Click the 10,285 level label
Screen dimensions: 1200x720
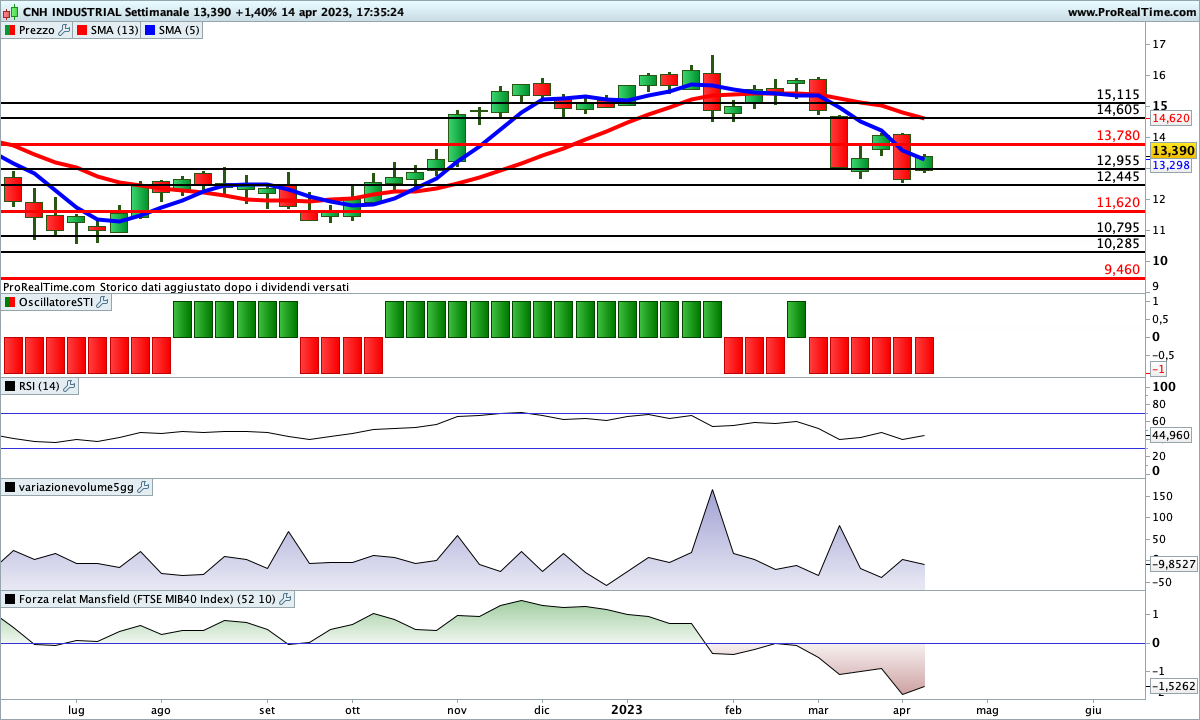1118,243
